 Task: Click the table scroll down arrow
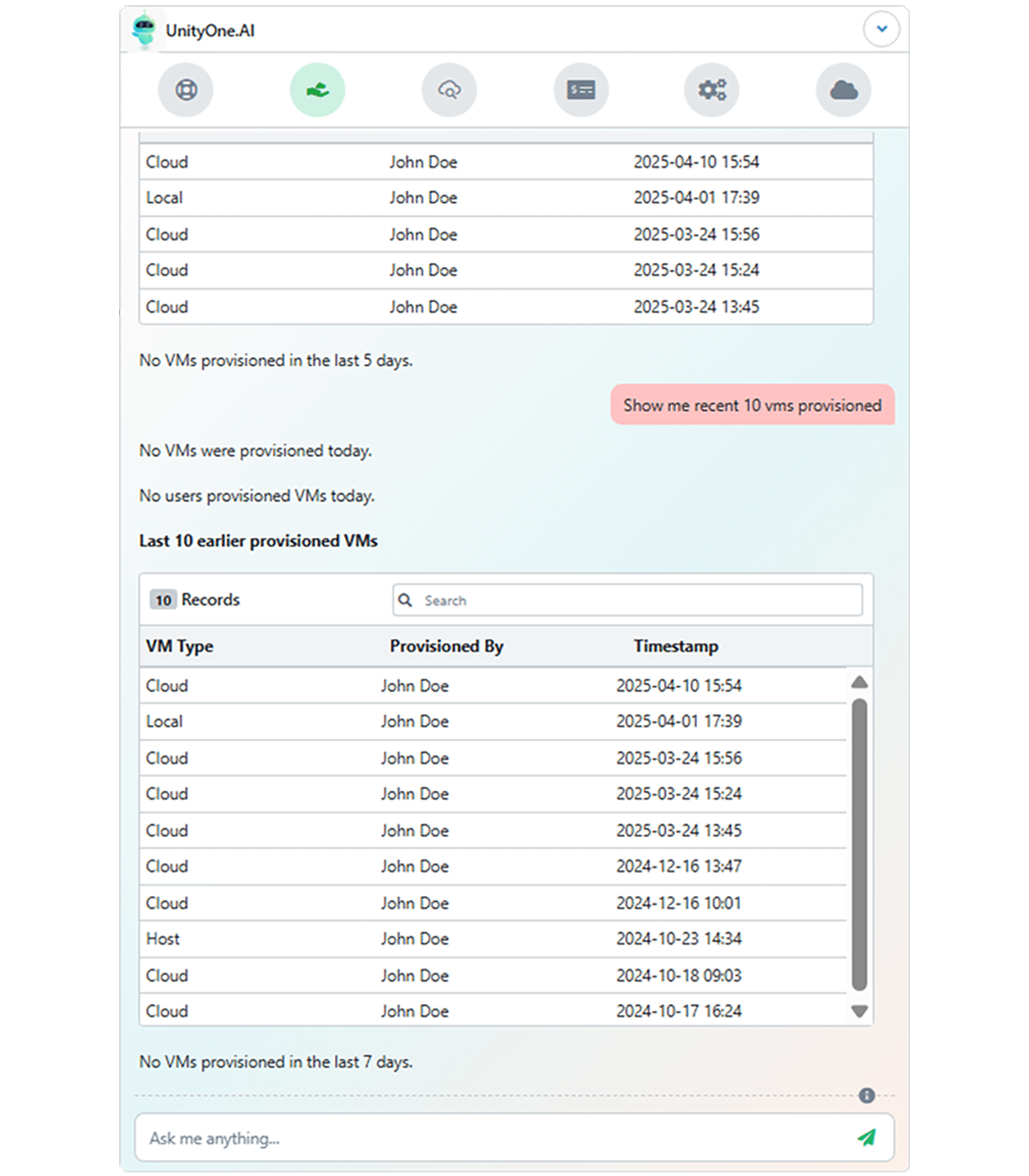tap(859, 1011)
